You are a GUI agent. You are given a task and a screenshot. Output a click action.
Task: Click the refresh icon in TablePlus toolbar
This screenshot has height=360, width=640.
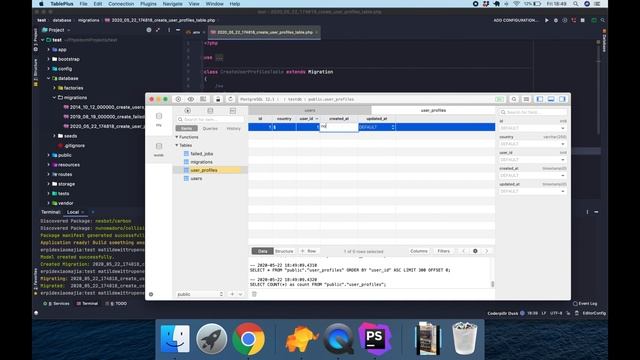[230, 99]
